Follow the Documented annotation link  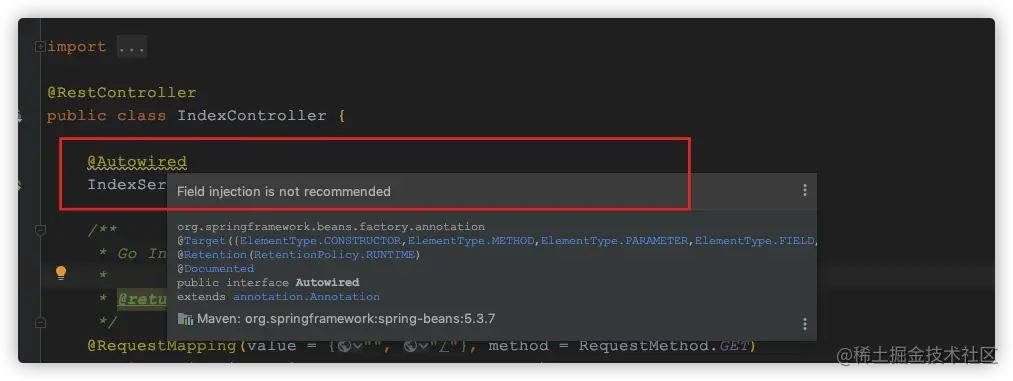(x=218, y=269)
